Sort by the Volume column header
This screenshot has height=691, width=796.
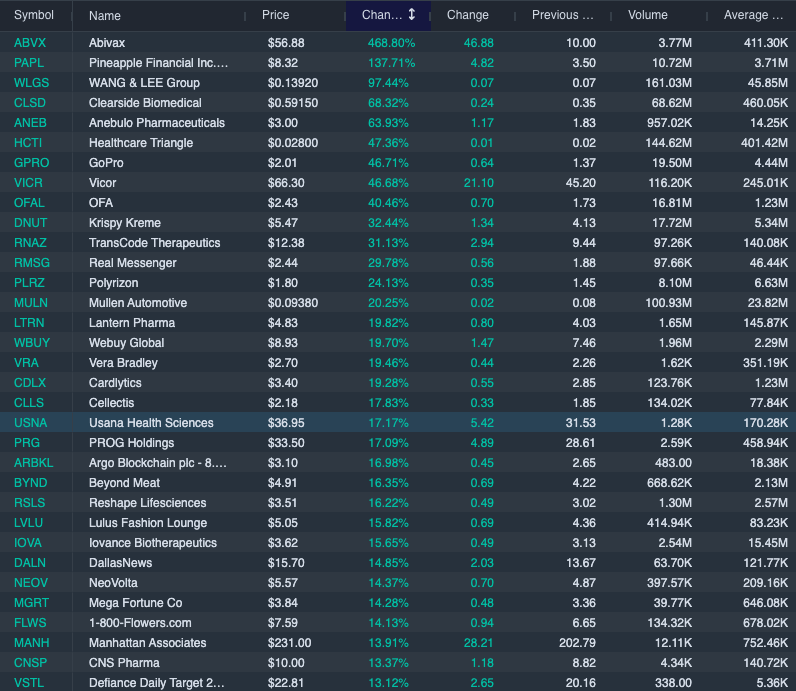647,15
